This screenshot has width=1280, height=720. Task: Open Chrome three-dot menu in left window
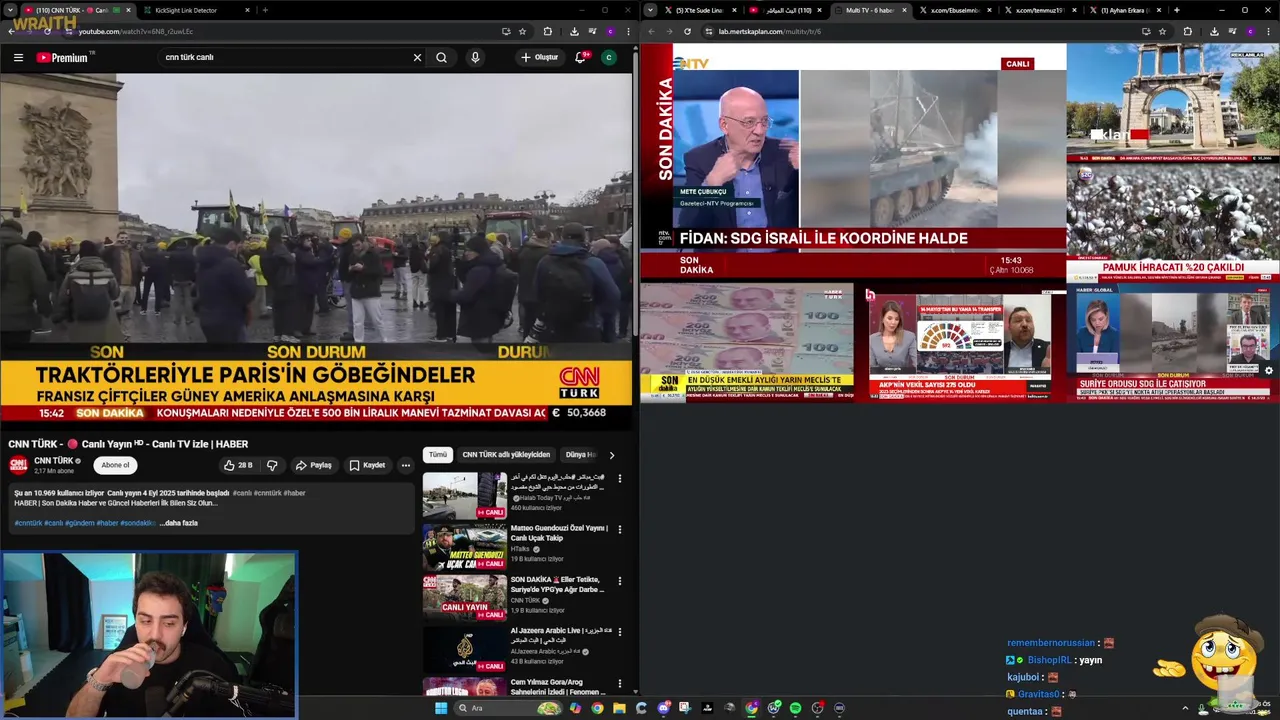pos(628,31)
